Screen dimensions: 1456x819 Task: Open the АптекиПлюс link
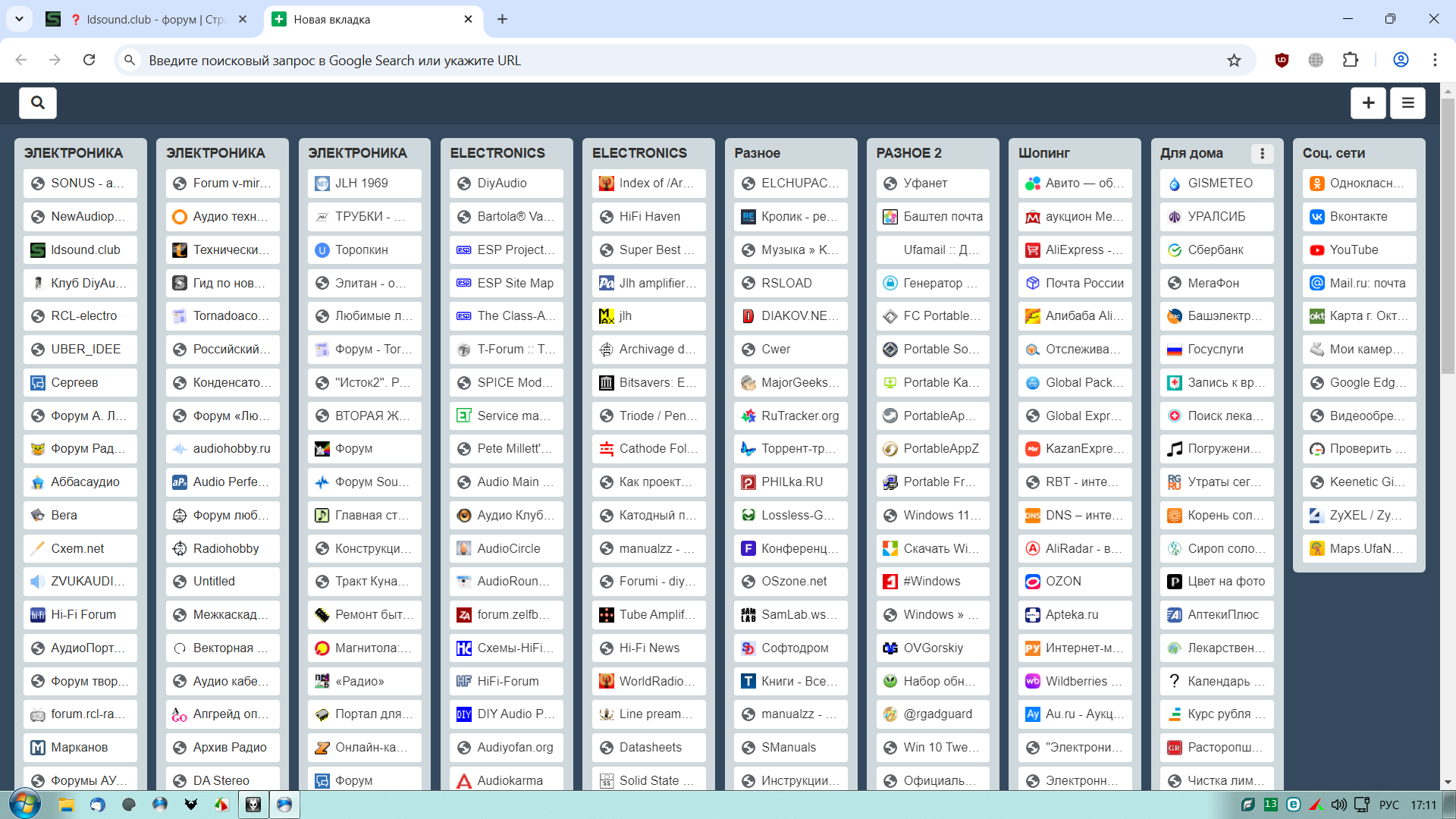(1217, 615)
